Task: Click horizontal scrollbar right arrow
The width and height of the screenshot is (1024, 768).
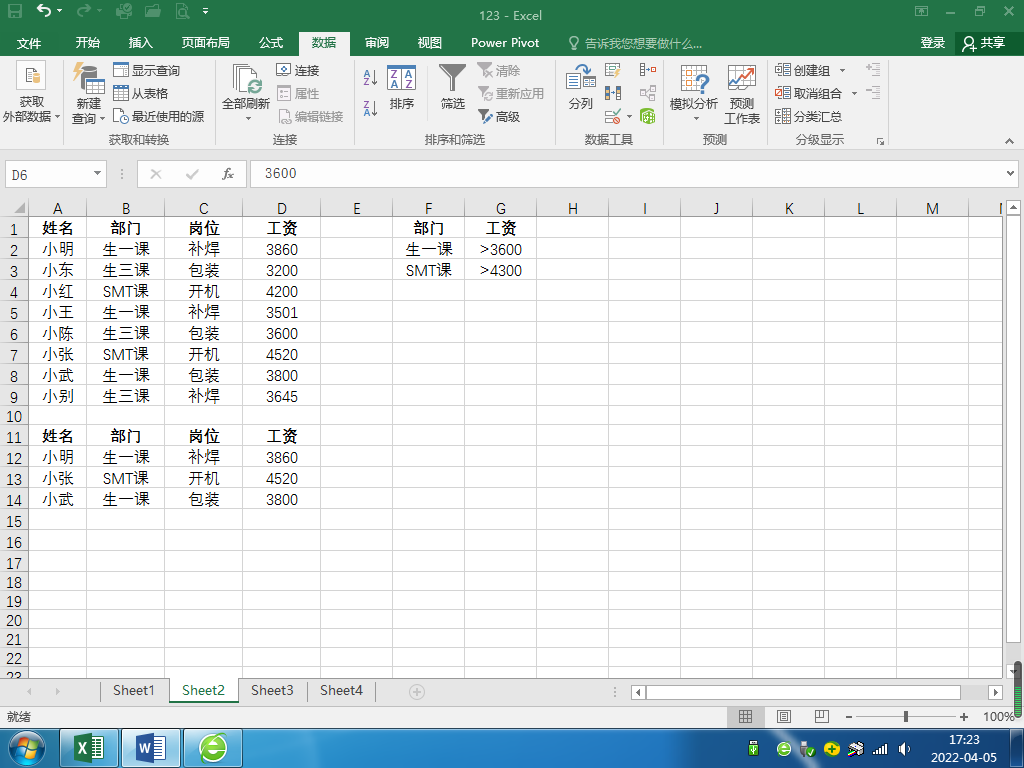Action: click(995, 692)
